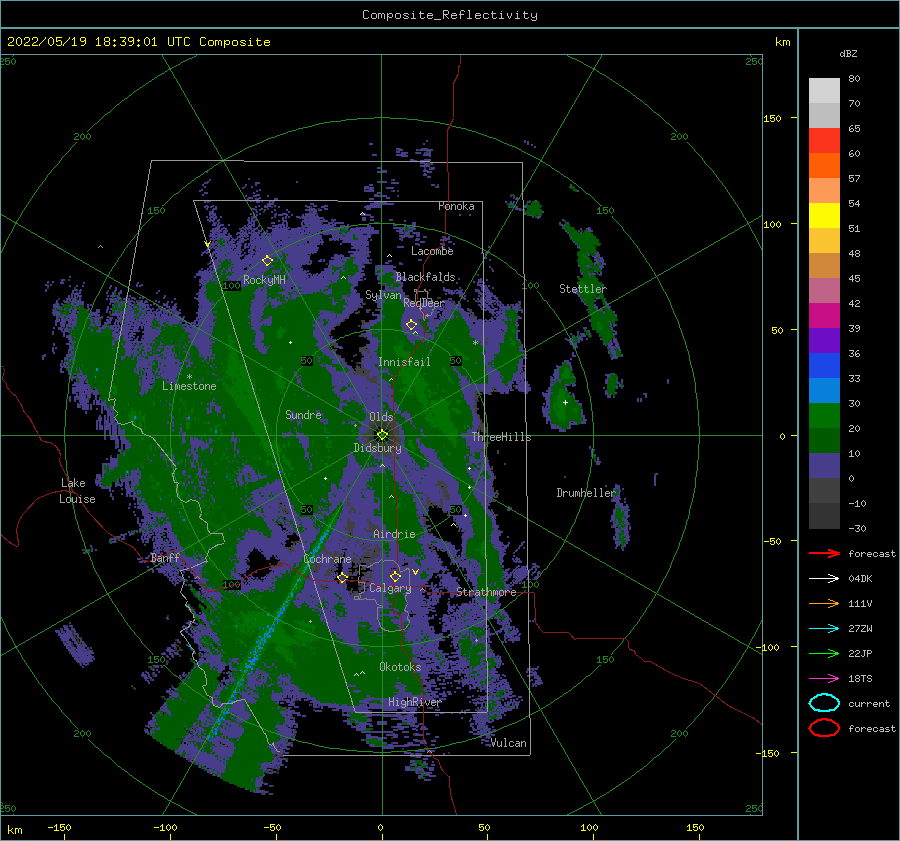Viewport: 900px width, 841px height.
Task: Click the white plus marker south of Stettler
Action: [565, 402]
